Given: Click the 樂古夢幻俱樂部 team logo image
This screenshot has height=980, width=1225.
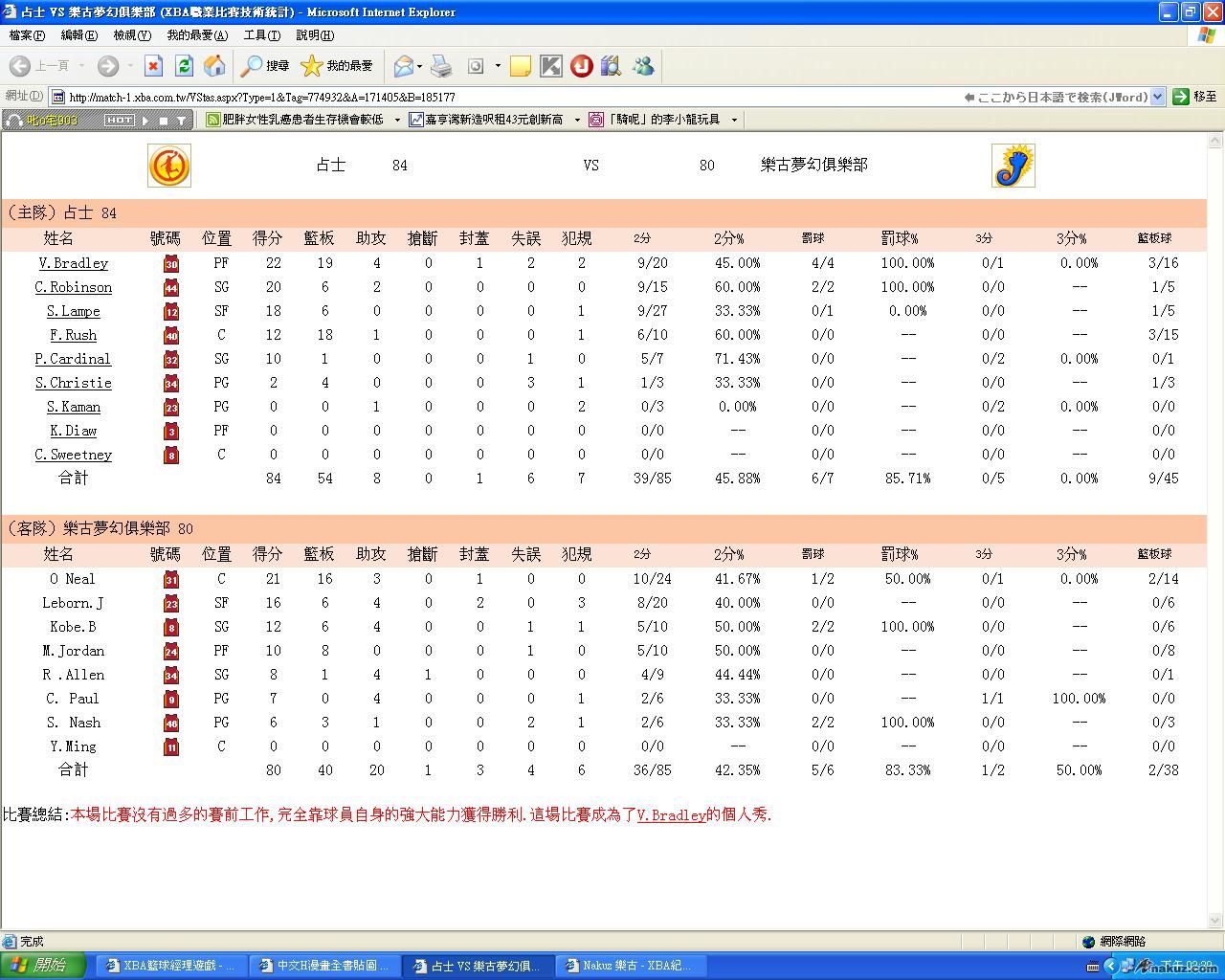Looking at the screenshot, I should tap(1013, 166).
